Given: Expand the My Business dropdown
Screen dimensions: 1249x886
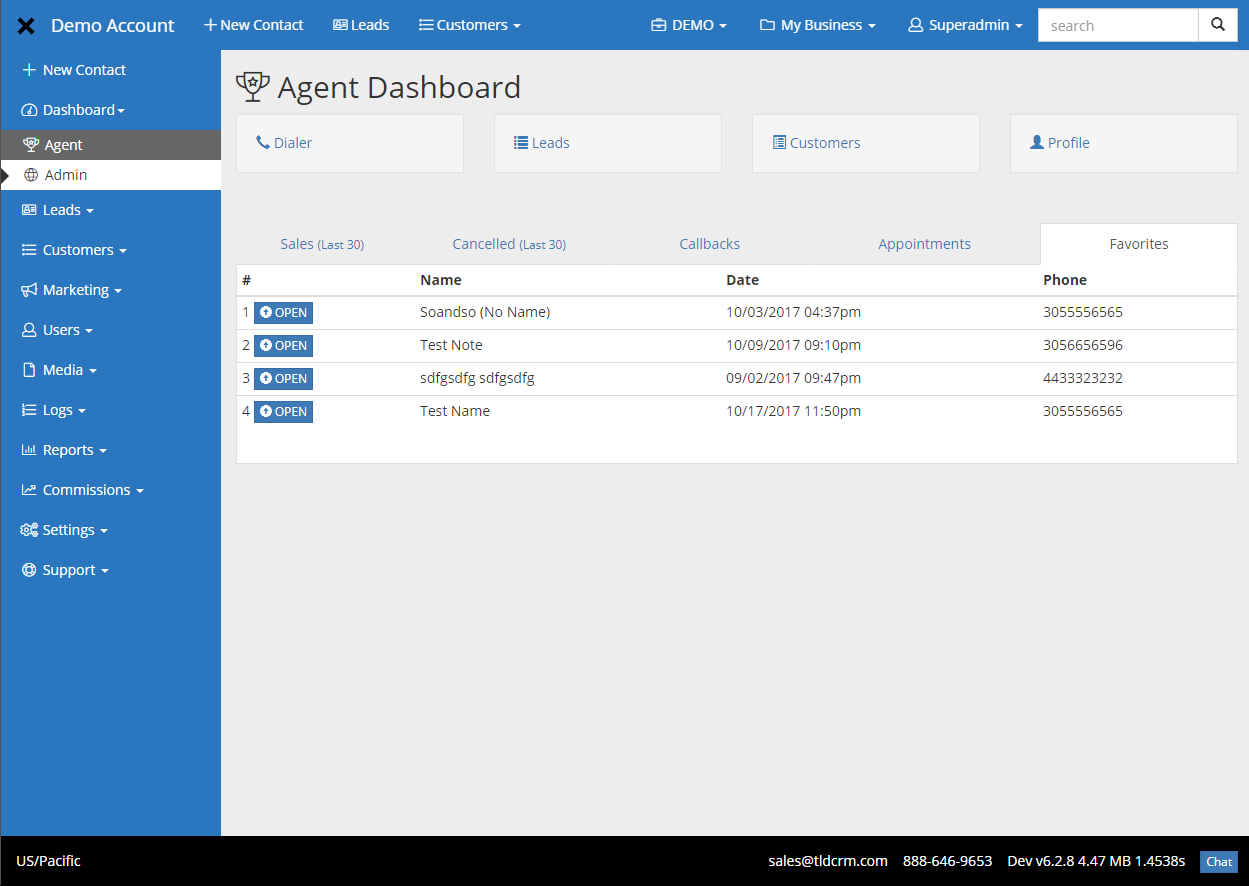Looking at the screenshot, I should (x=816, y=25).
